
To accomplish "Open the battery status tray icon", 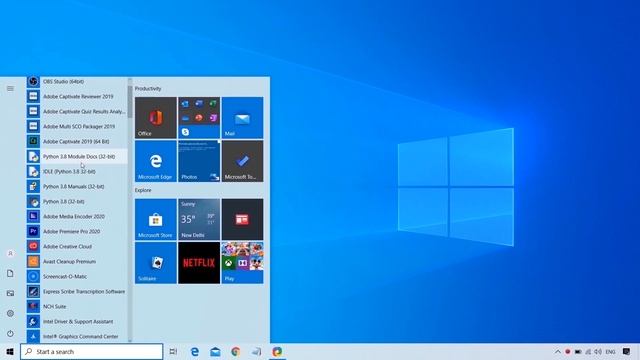I will pyautogui.click(x=578, y=351).
